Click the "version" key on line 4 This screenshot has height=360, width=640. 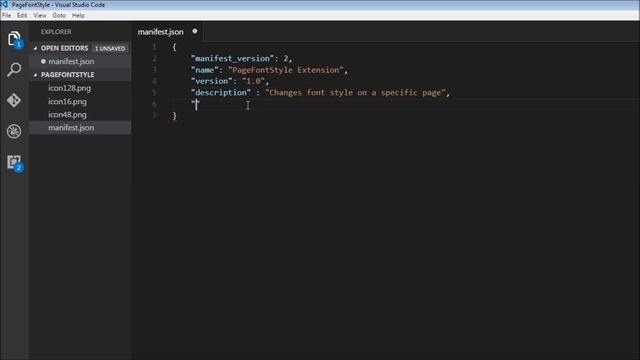[212, 81]
